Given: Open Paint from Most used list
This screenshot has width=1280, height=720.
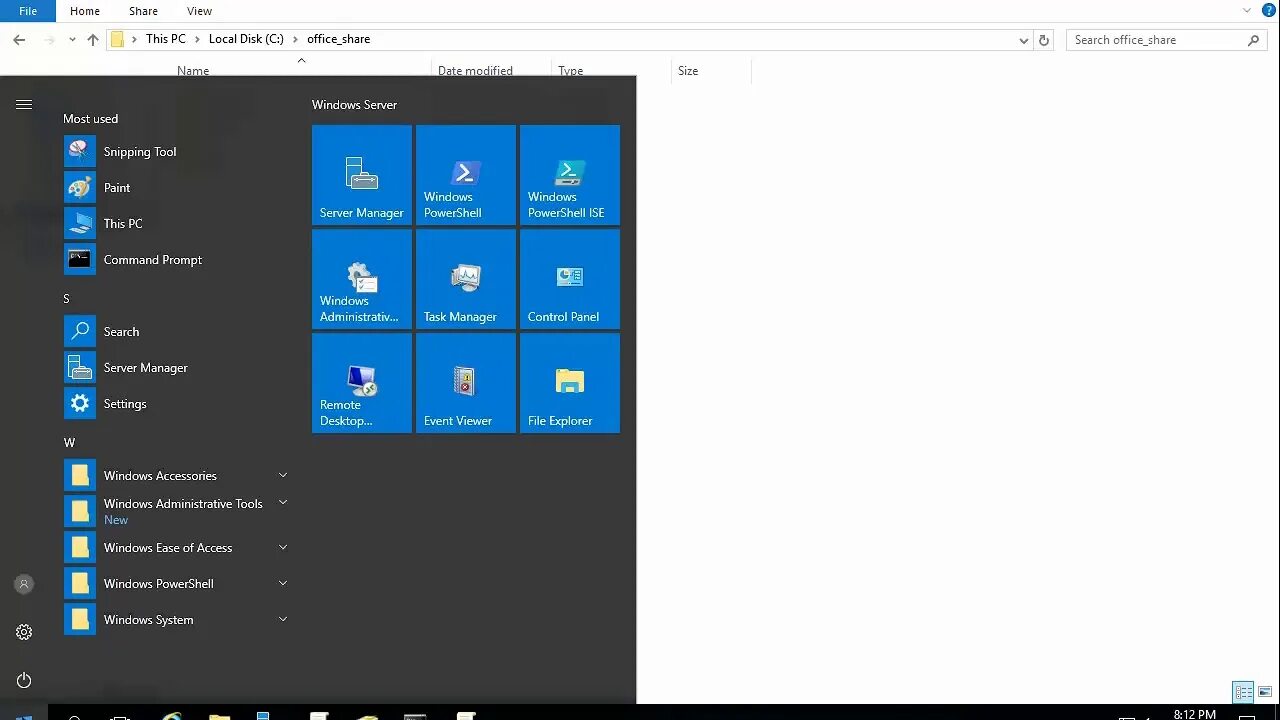Looking at the screenshot, I should (x=178, y=188).
